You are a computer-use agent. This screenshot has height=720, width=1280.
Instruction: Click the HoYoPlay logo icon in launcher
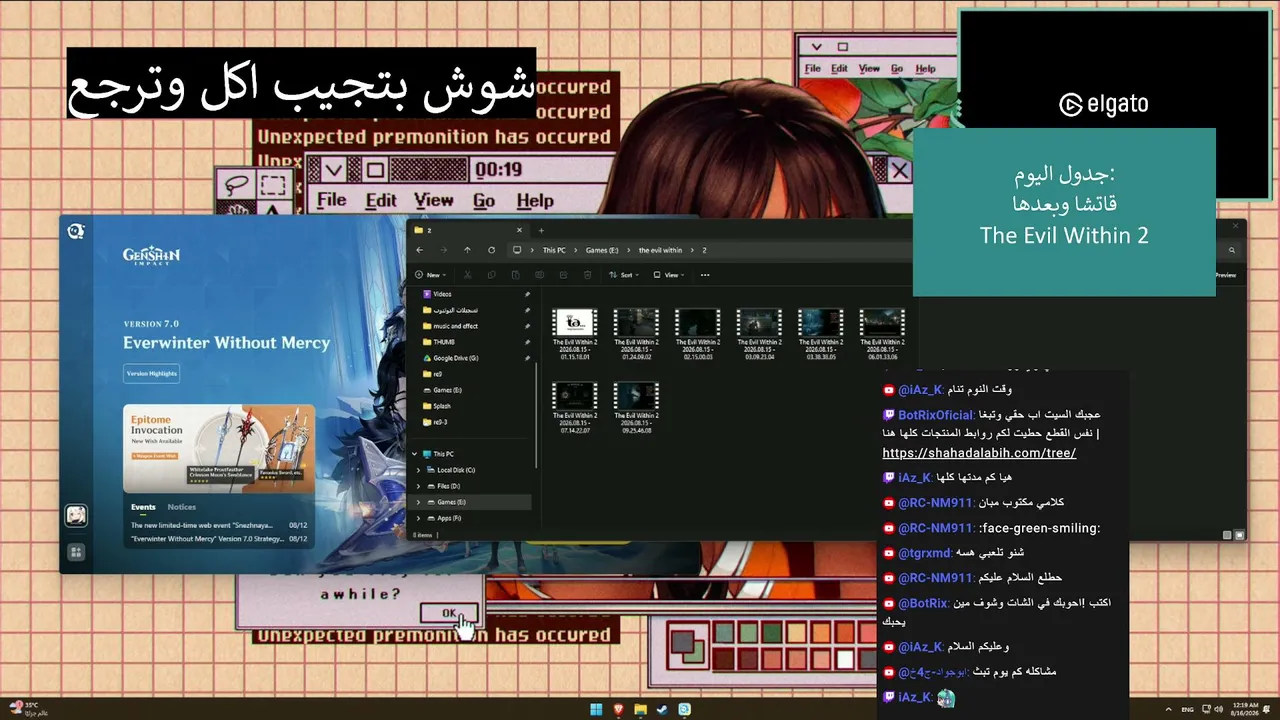pyautogui.click(x=76, y=232)
